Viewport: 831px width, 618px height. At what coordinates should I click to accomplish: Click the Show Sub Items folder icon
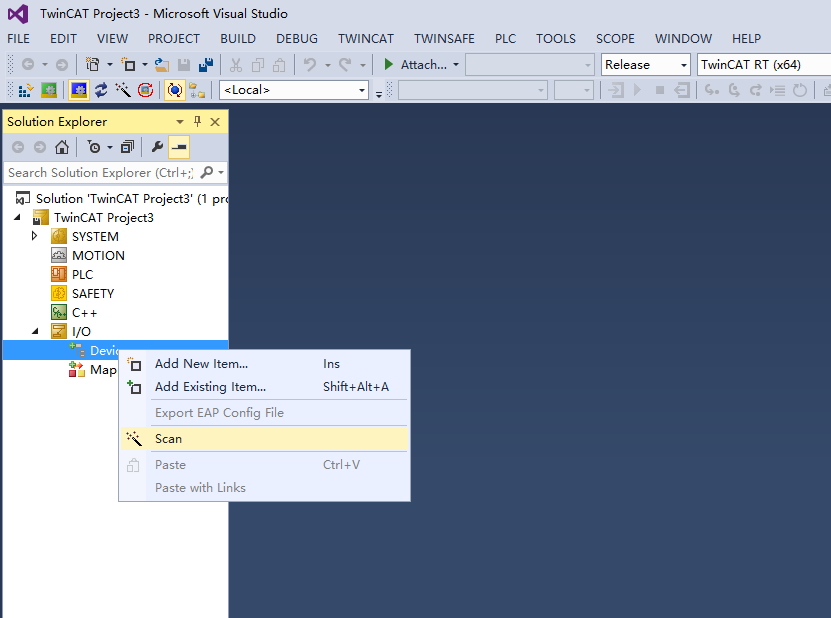point(197,90)
